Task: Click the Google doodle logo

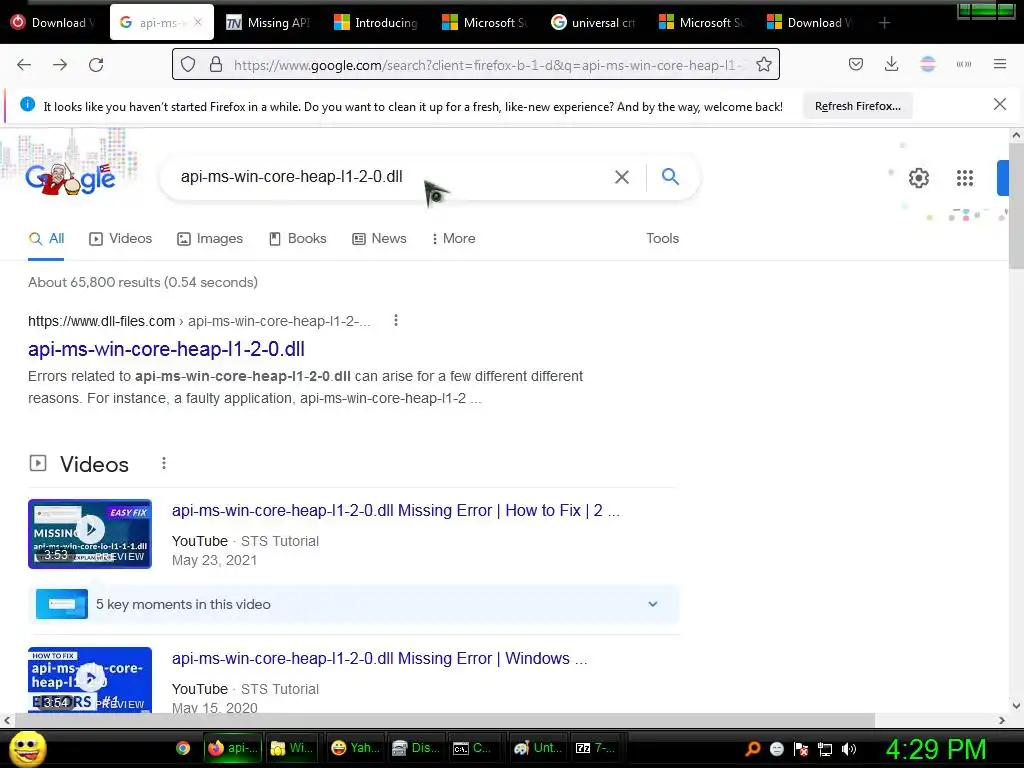Action: (x=71, y=178)
